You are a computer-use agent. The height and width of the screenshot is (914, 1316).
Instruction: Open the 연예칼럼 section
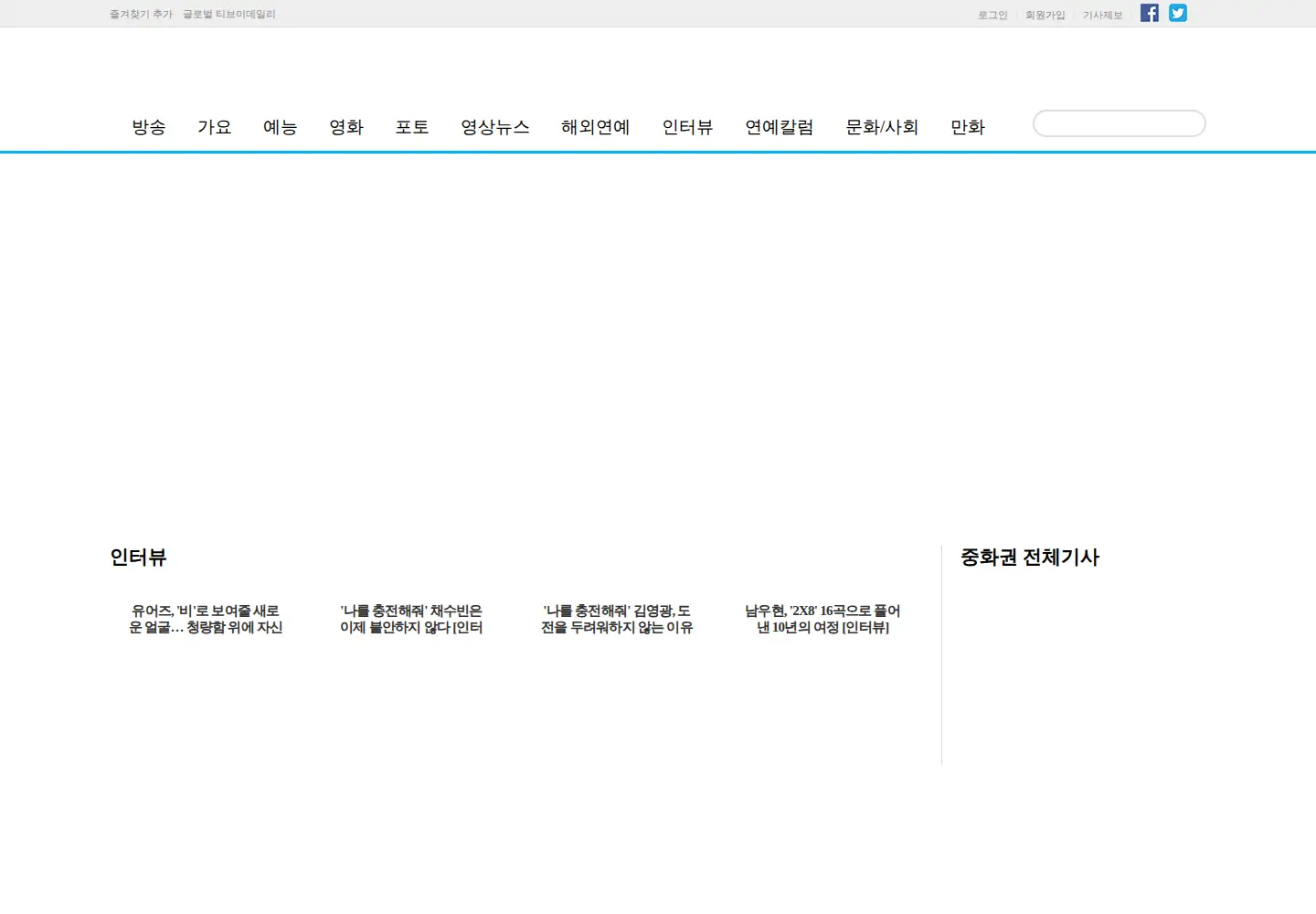780,127
